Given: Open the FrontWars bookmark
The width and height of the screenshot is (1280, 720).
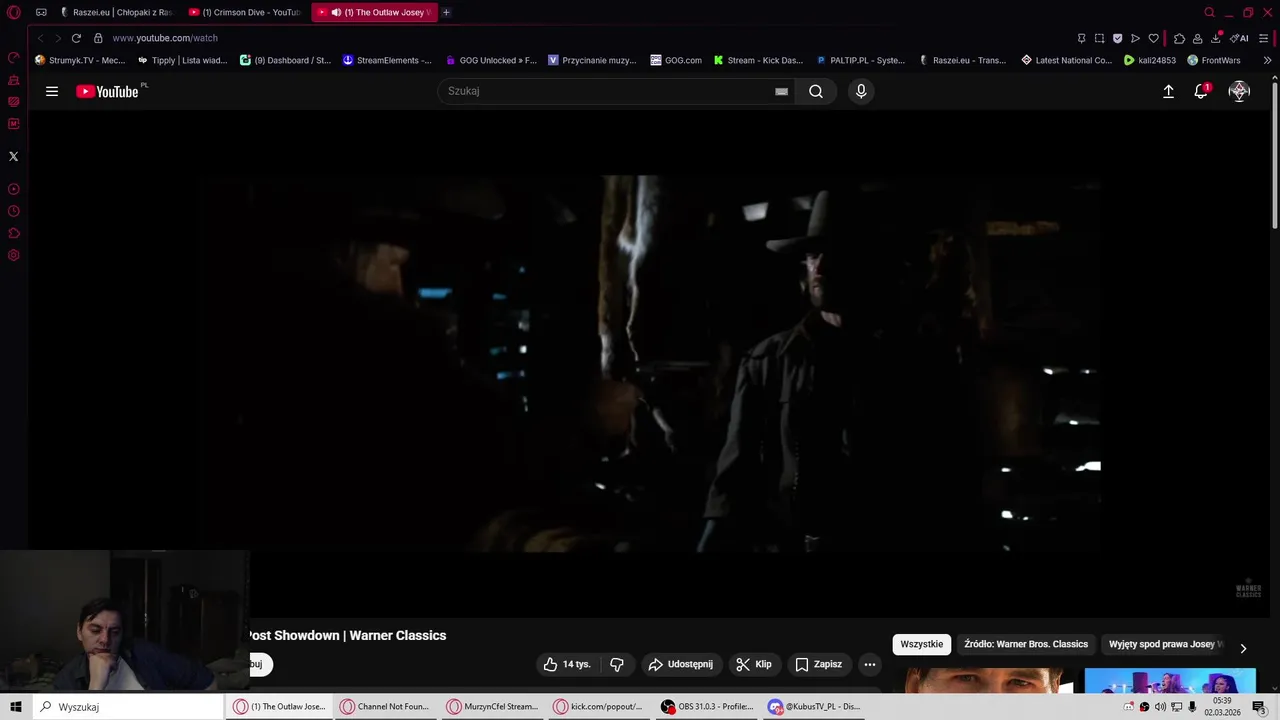Looking at the screenshot, I should [x=1214, y=60].
